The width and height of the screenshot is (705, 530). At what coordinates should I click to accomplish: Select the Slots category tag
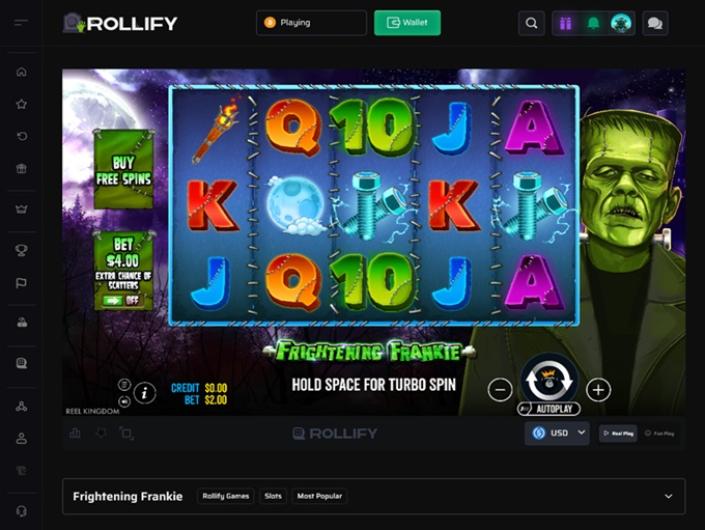click(x=273, y=496)
